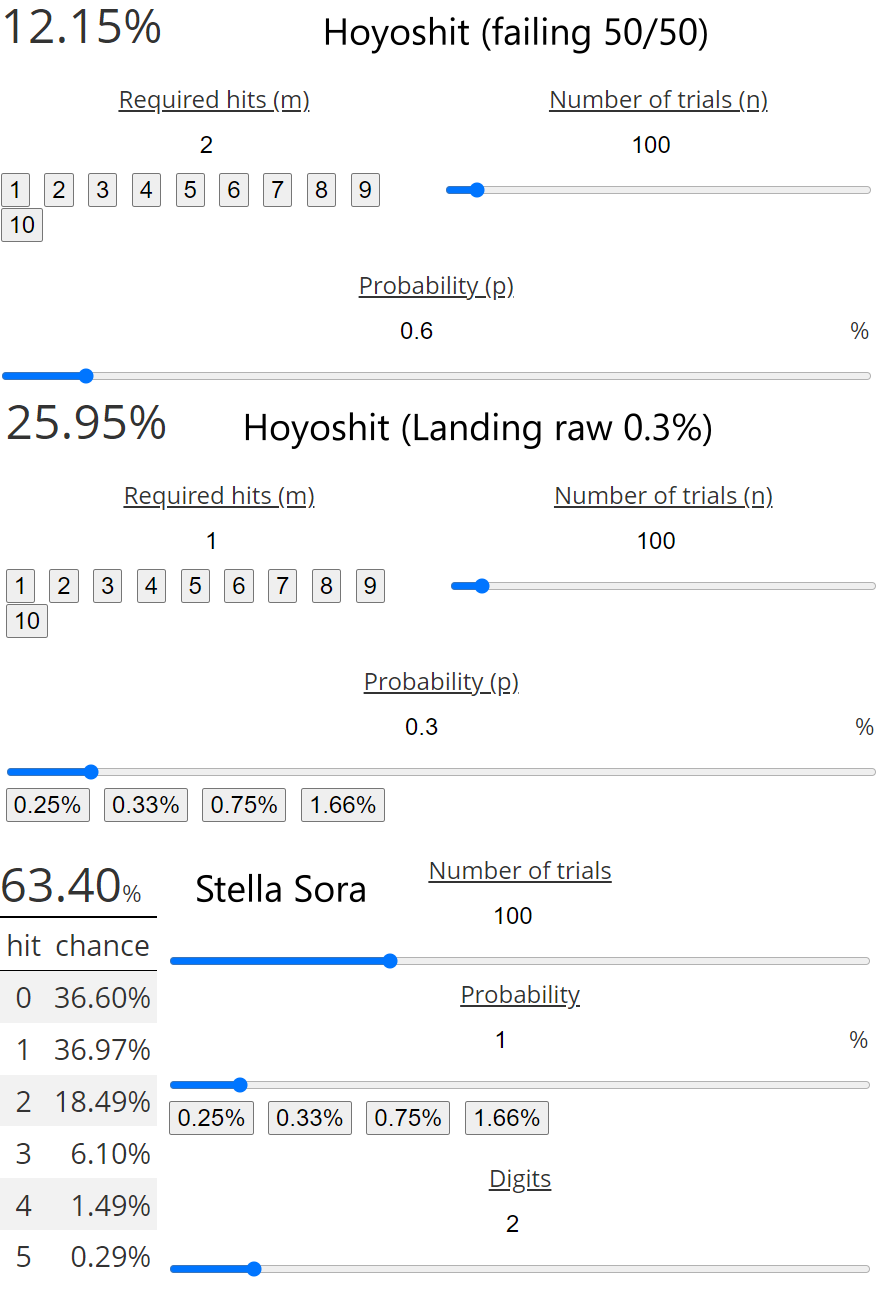This screenshot has width=881, height=1294.
Task: Click "Required hits (m)" label in Landing raw section
Action: click(219, 496)
